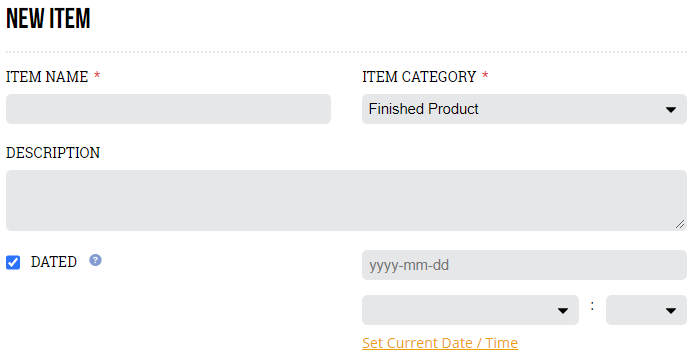The width and height of the screenshot is (700, 361).
Task: Click the arrow icon of the hour selector
Action: click(562, 311)
